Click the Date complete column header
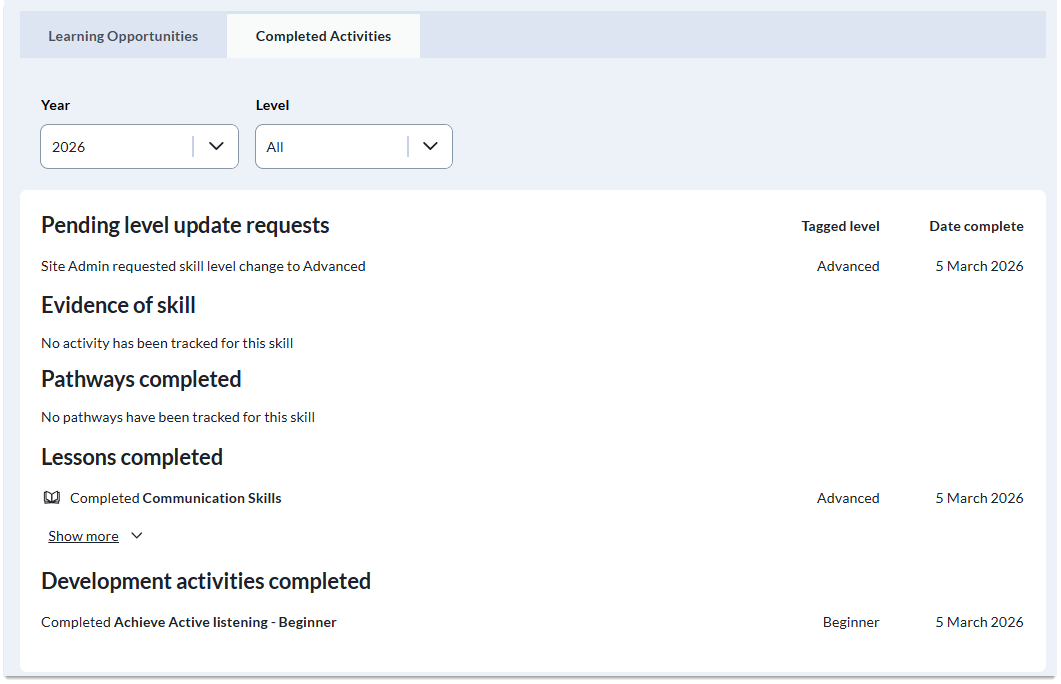Screen dimensions: 1061x684 coord(976,226)
